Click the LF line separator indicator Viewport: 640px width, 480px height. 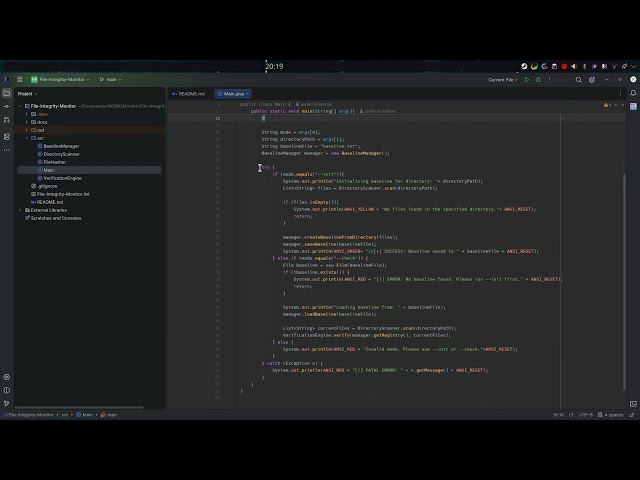click(571, 415)
